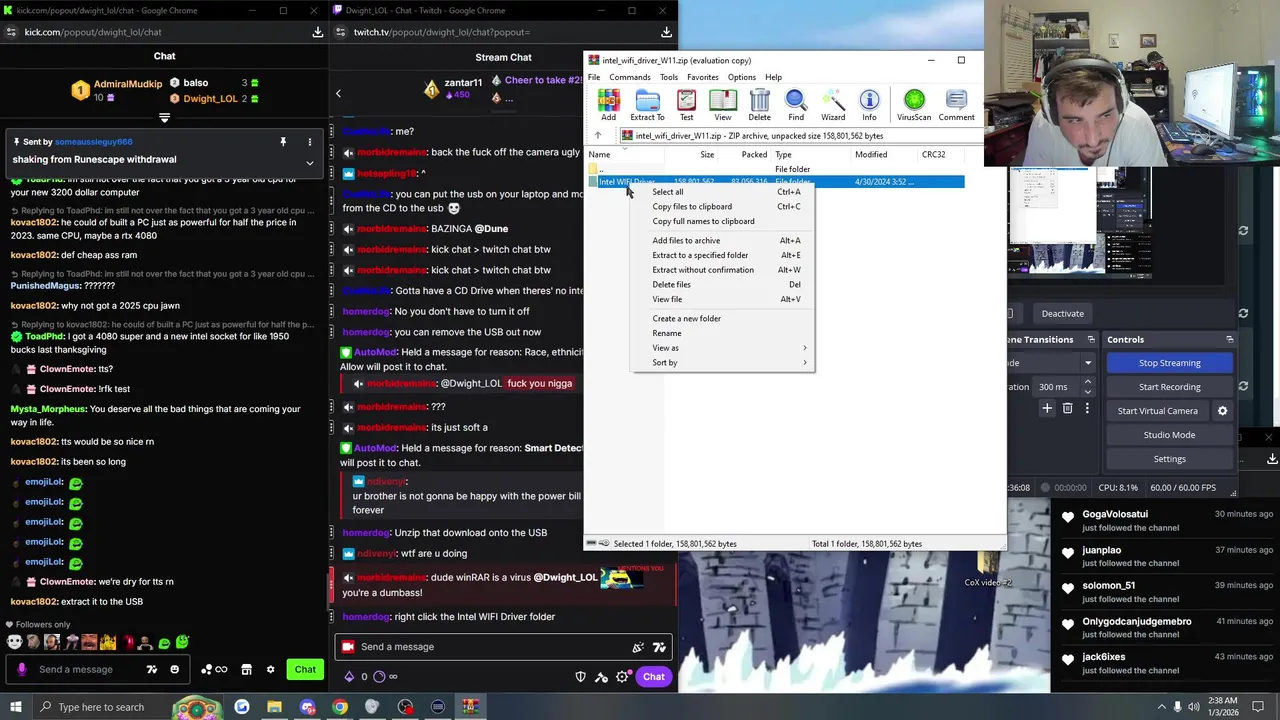Add a scene transition with plus icon

click(x=1047, y=408)
